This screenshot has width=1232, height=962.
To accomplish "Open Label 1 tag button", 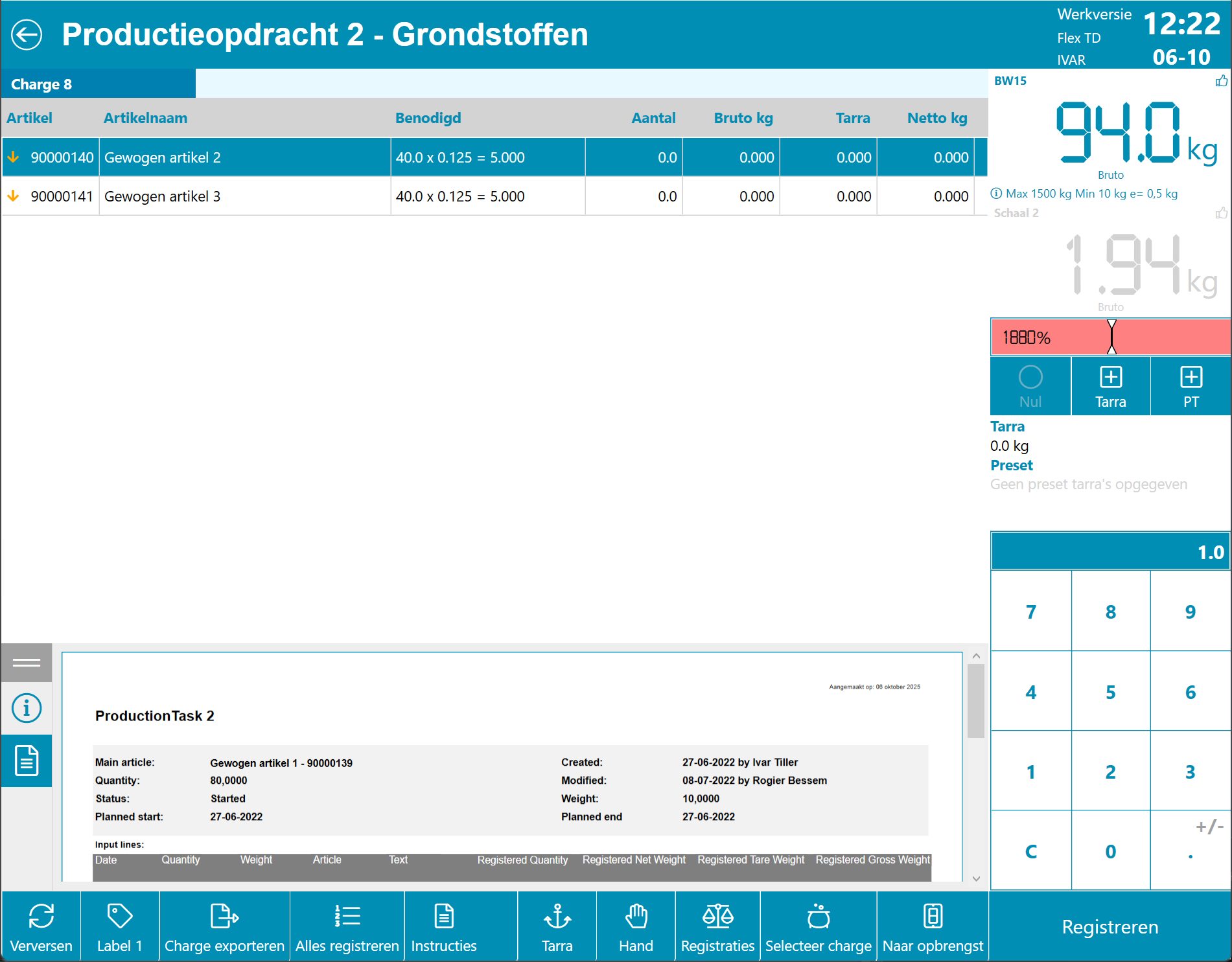I will click(120, 926).
